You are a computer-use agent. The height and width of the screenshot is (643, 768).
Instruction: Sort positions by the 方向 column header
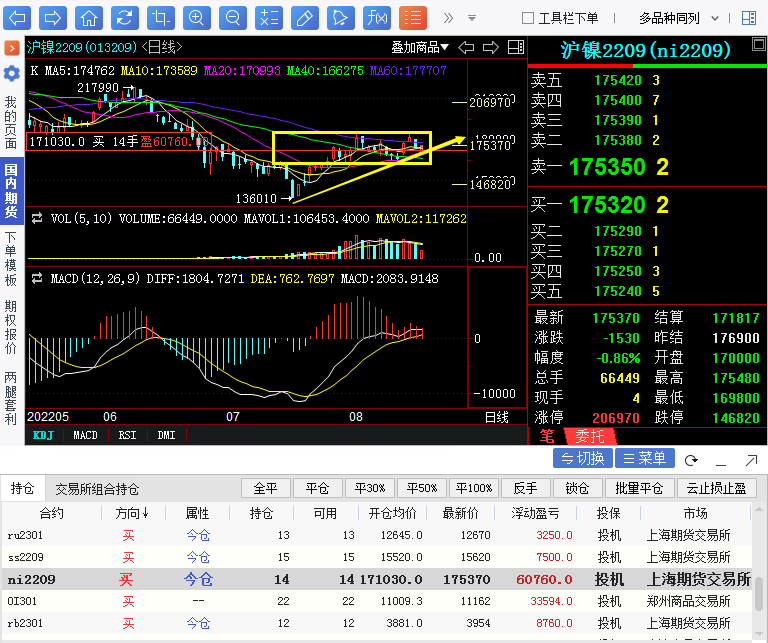pos(131,513)
